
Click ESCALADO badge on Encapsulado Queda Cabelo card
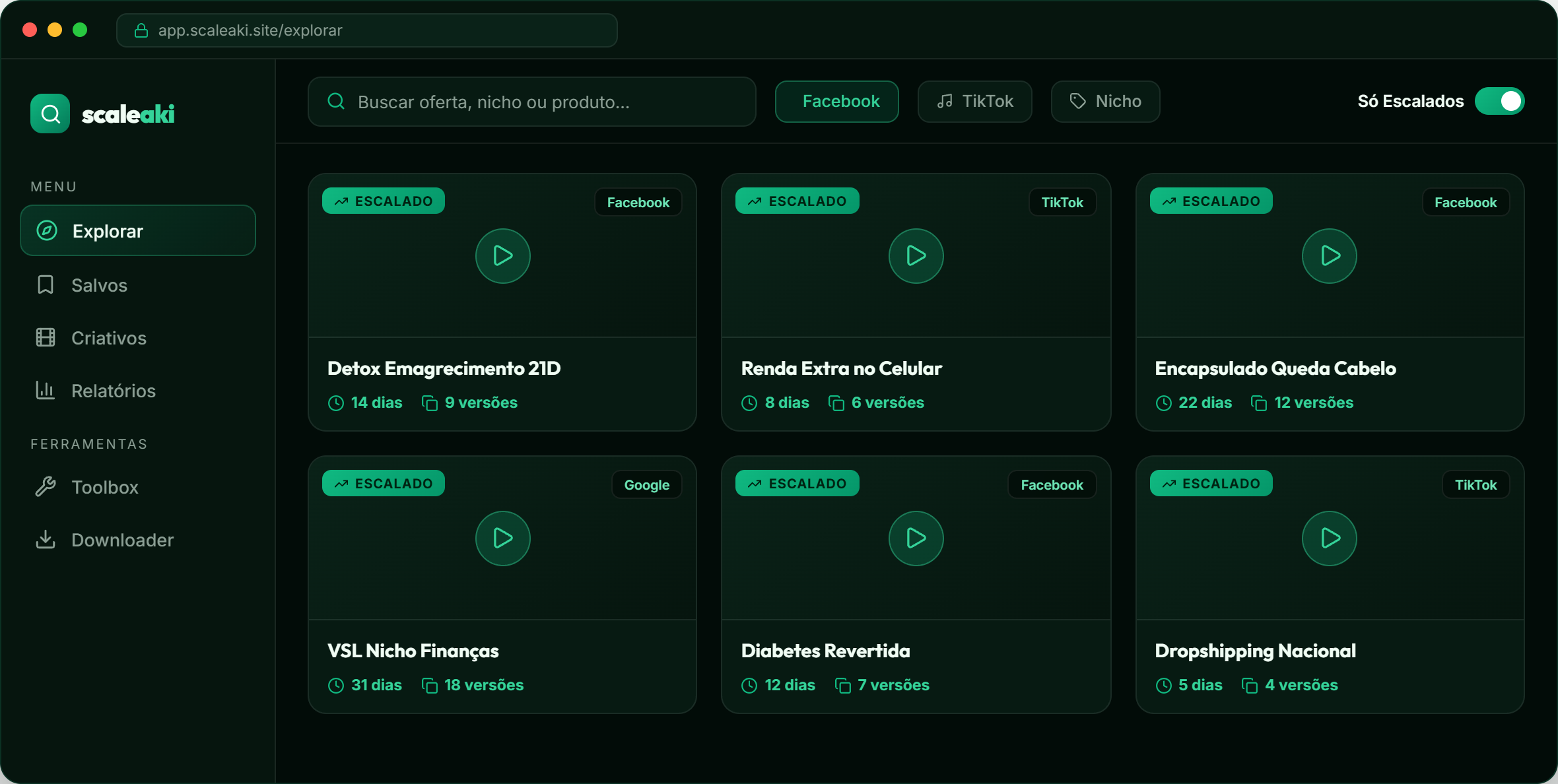pos(1211,201)
